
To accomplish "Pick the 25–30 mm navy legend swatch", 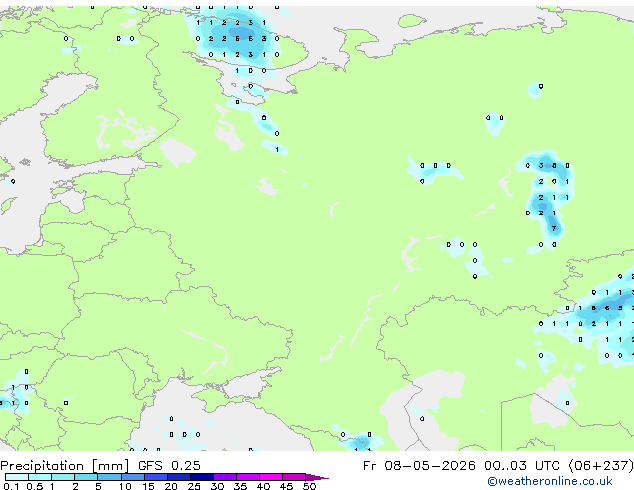I will coord(202,477).
